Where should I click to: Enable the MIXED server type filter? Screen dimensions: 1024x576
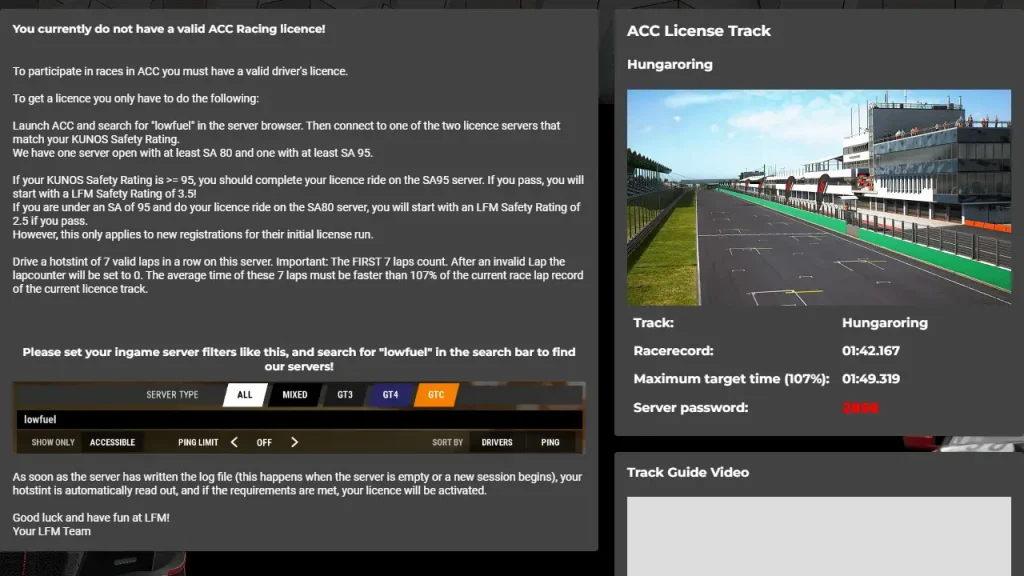[x=294, y=394]
